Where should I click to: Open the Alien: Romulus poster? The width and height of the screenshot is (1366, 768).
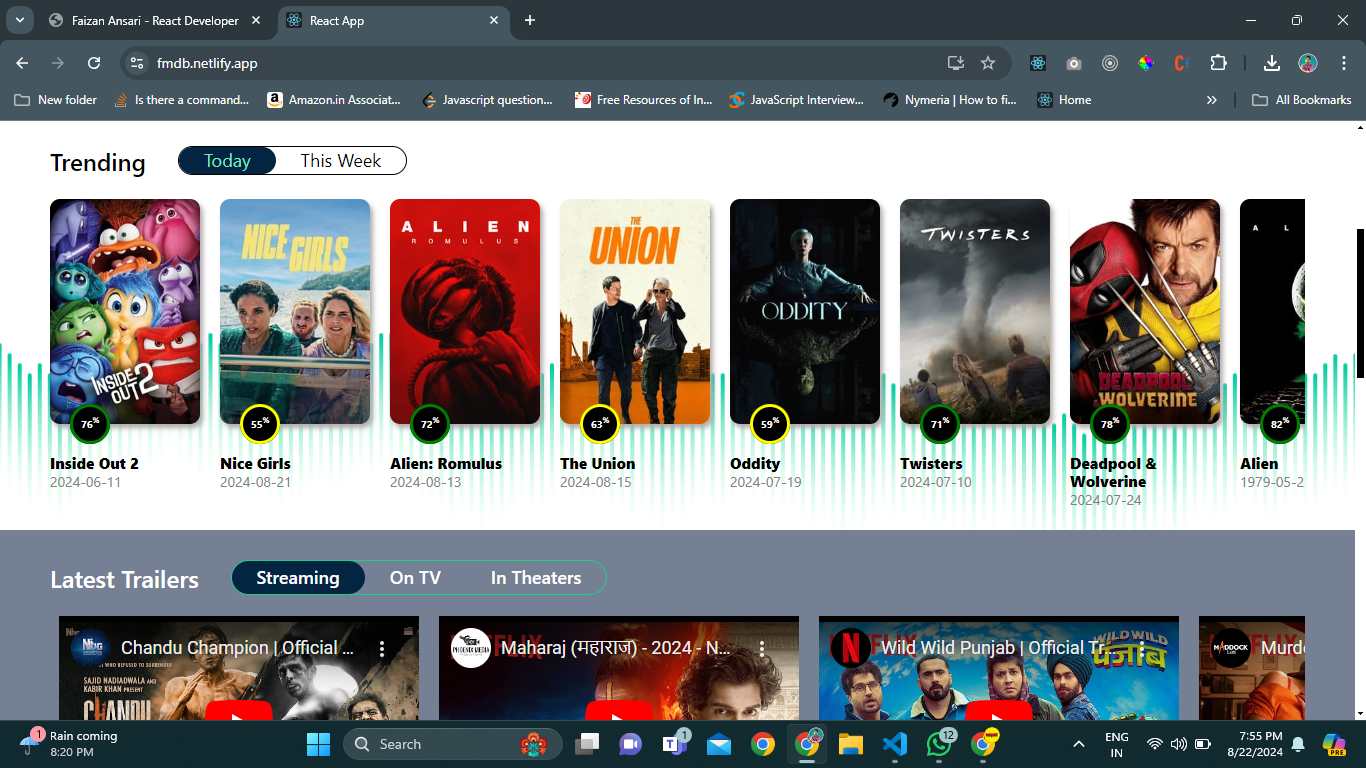click(x=465, y=311)
